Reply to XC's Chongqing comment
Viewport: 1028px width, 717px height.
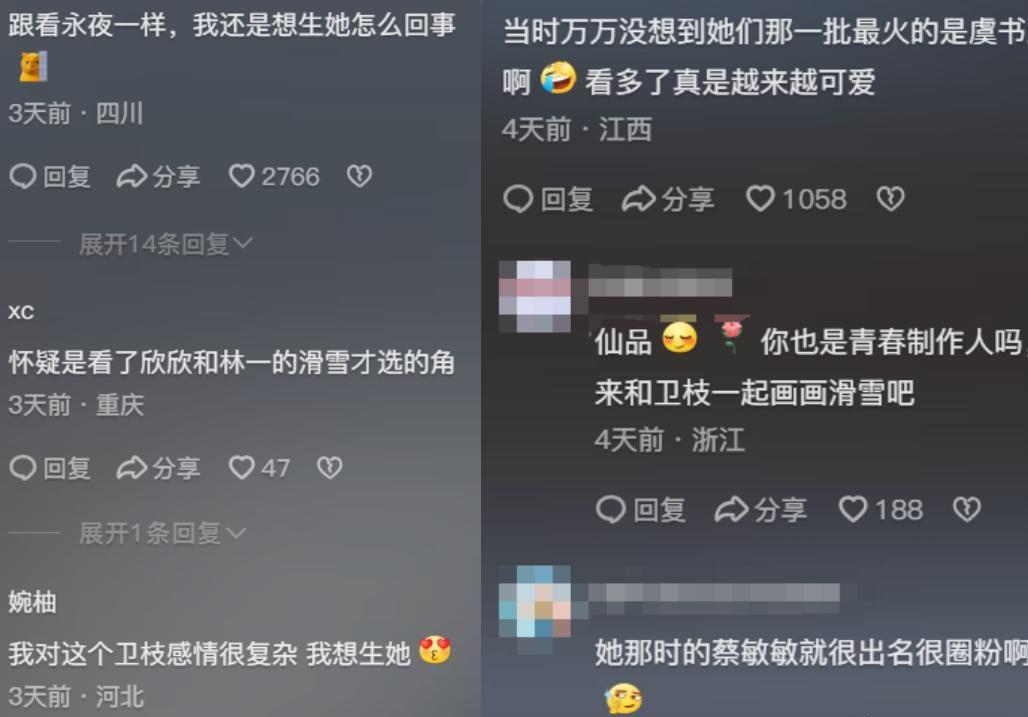pos(50,468)
